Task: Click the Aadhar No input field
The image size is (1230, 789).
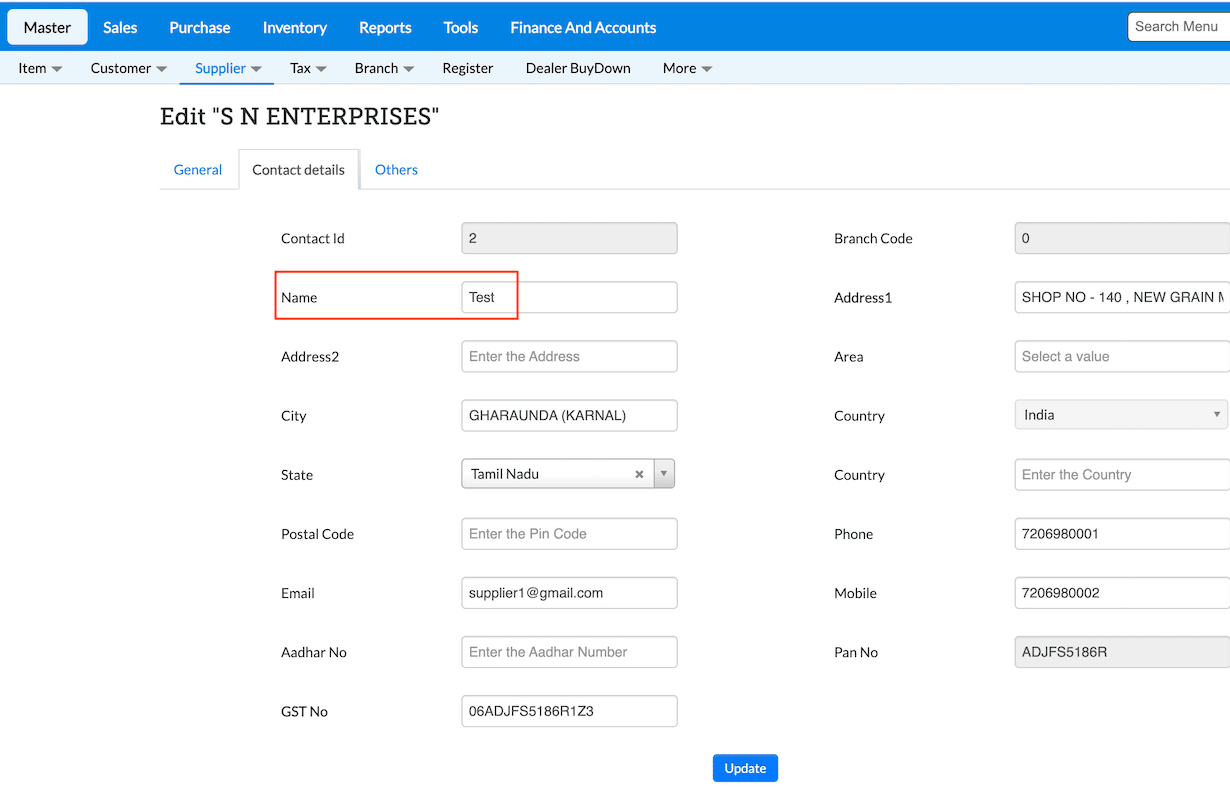Action: point(569,652)
